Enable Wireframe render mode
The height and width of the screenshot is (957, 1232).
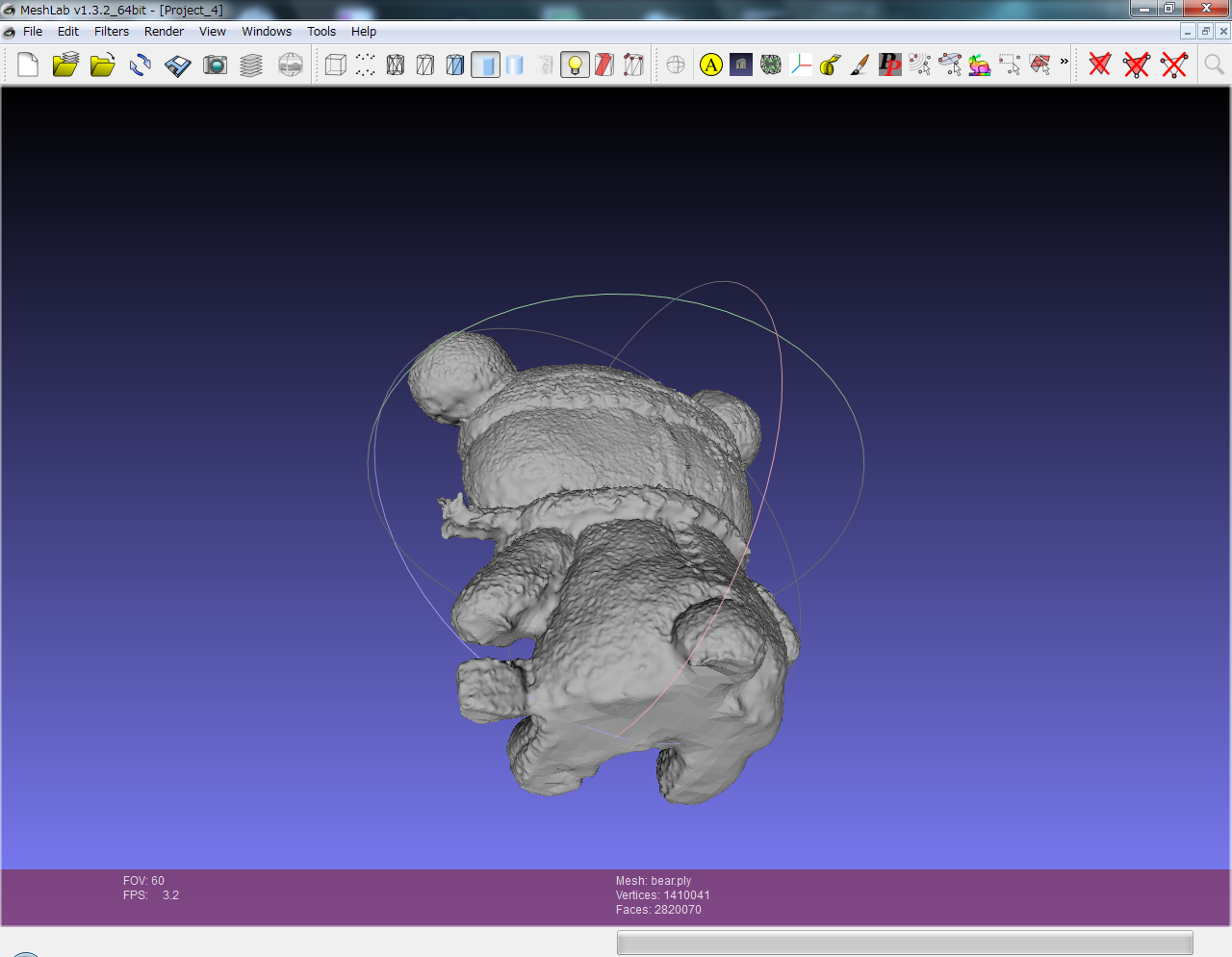click(x=396, y=65)
